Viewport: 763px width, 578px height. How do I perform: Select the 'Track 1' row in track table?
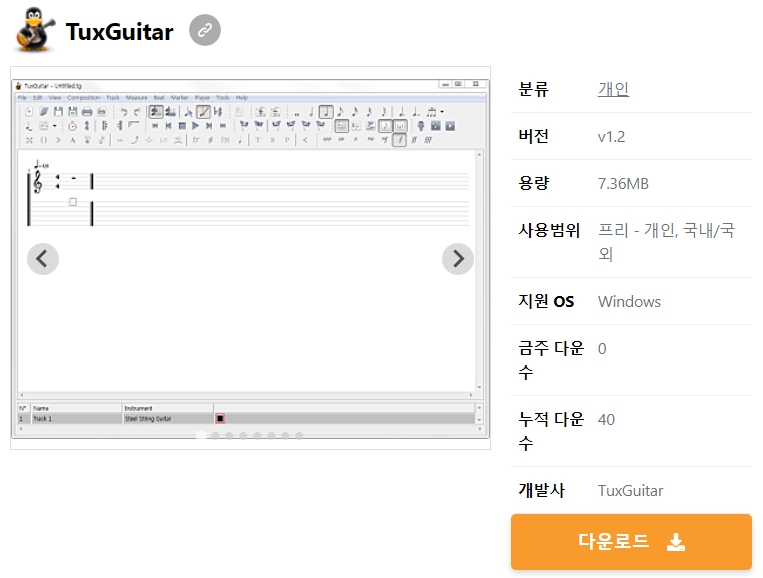tap(246, 418)
